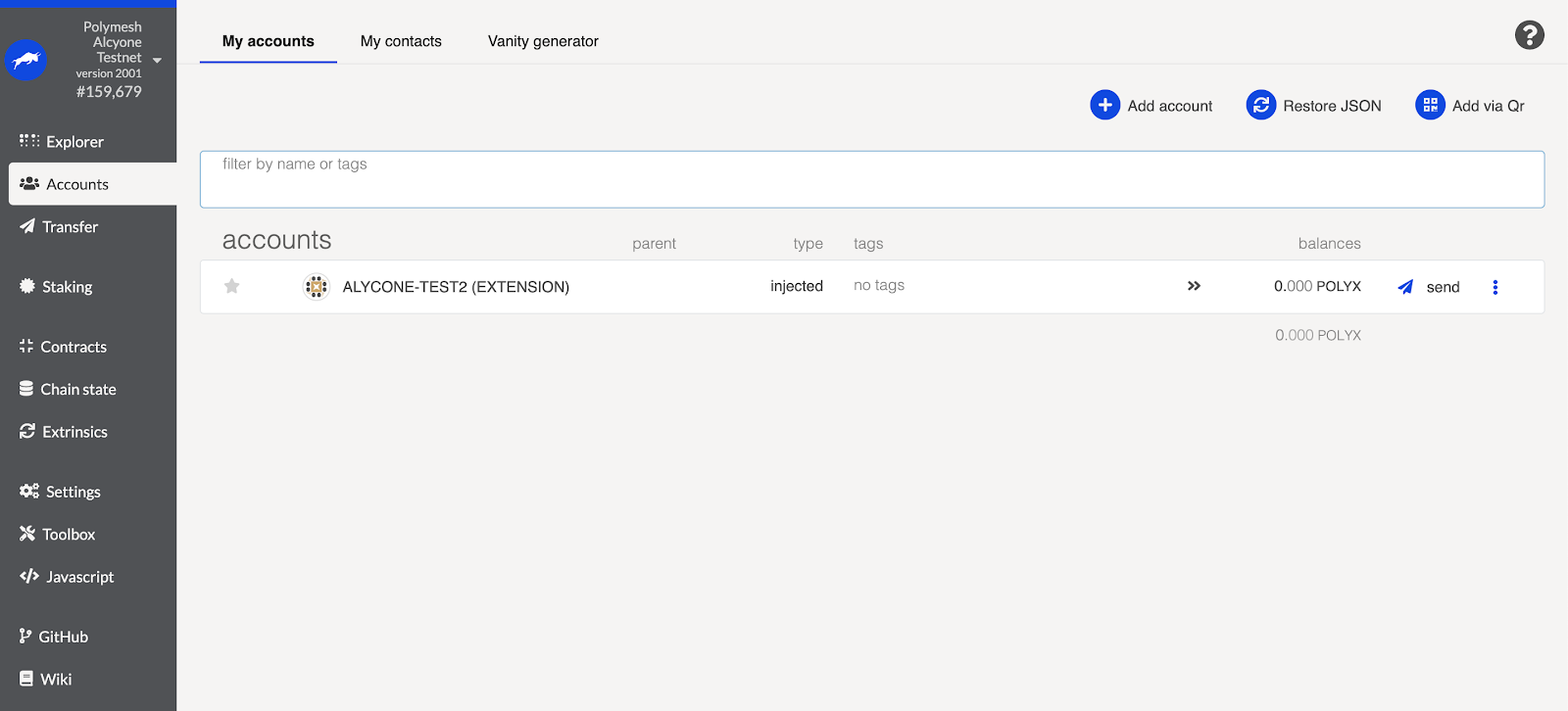This screenshot has height=711, width=1568.
Task: Click the Transfer paper plane sidebar icon
Action: tap(27, 225)
